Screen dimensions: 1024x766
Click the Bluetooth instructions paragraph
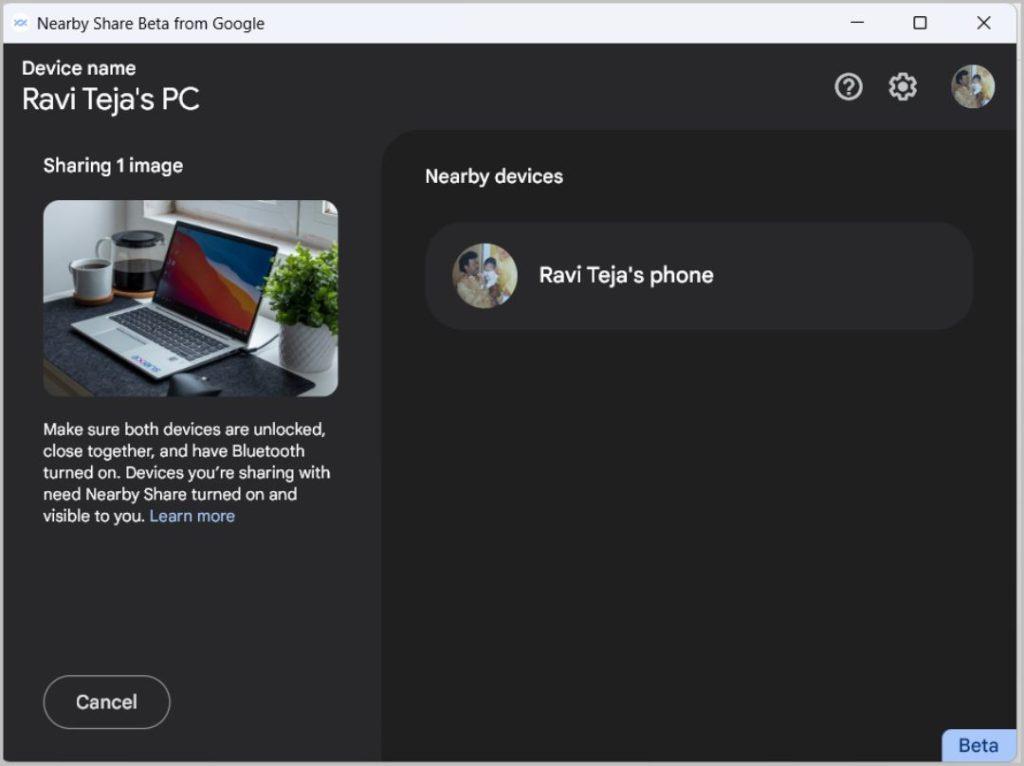click(187, 472)
